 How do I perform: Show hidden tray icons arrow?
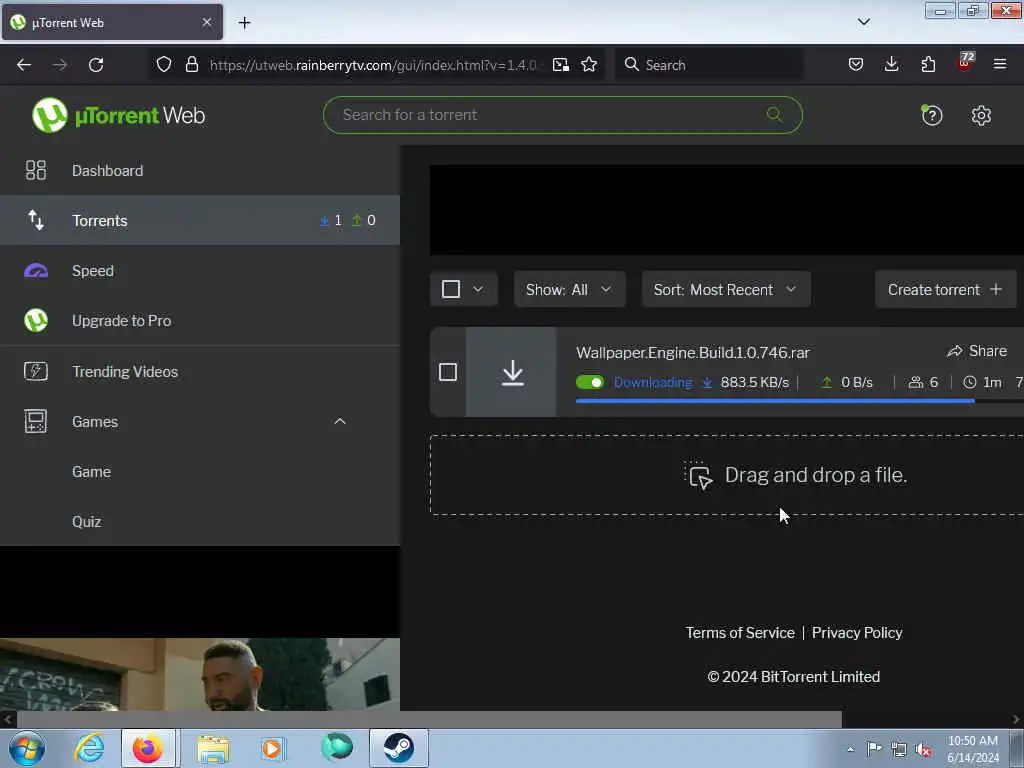pos(850,749)
